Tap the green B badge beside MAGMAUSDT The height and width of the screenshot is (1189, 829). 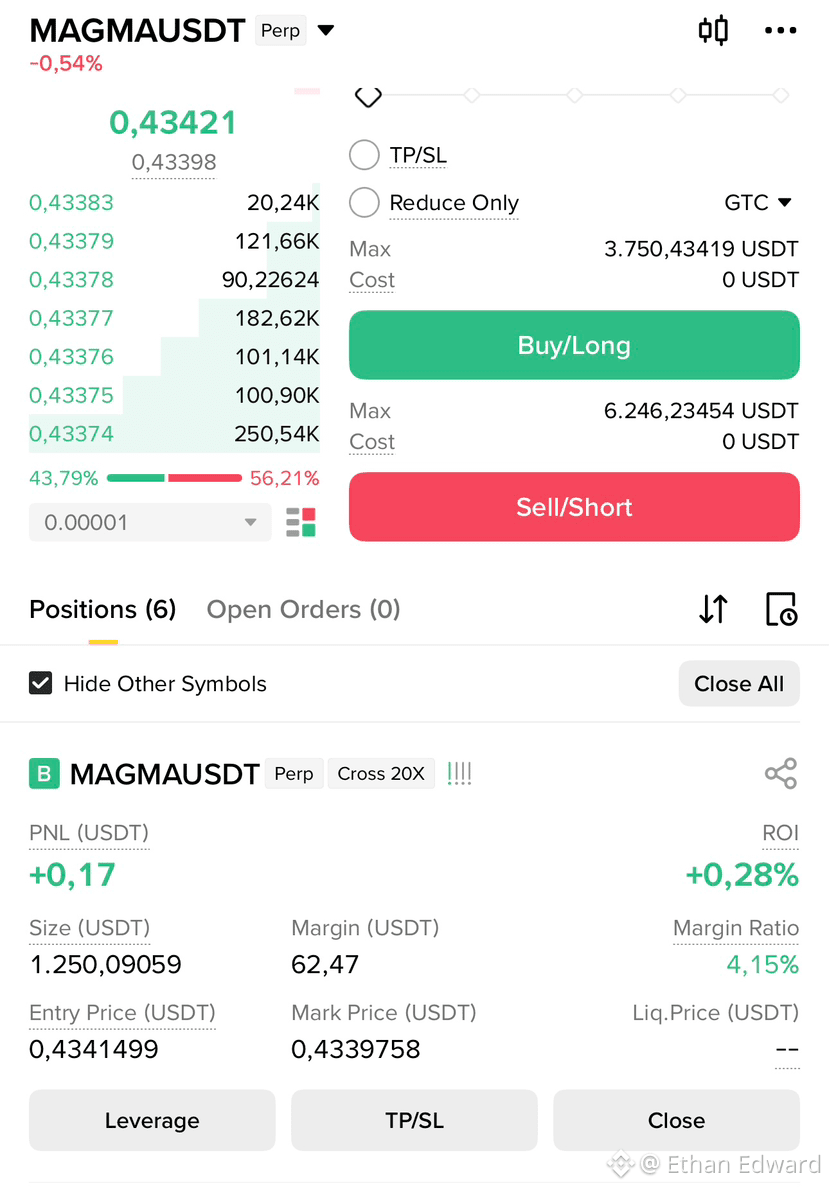[x=44, y=773]
